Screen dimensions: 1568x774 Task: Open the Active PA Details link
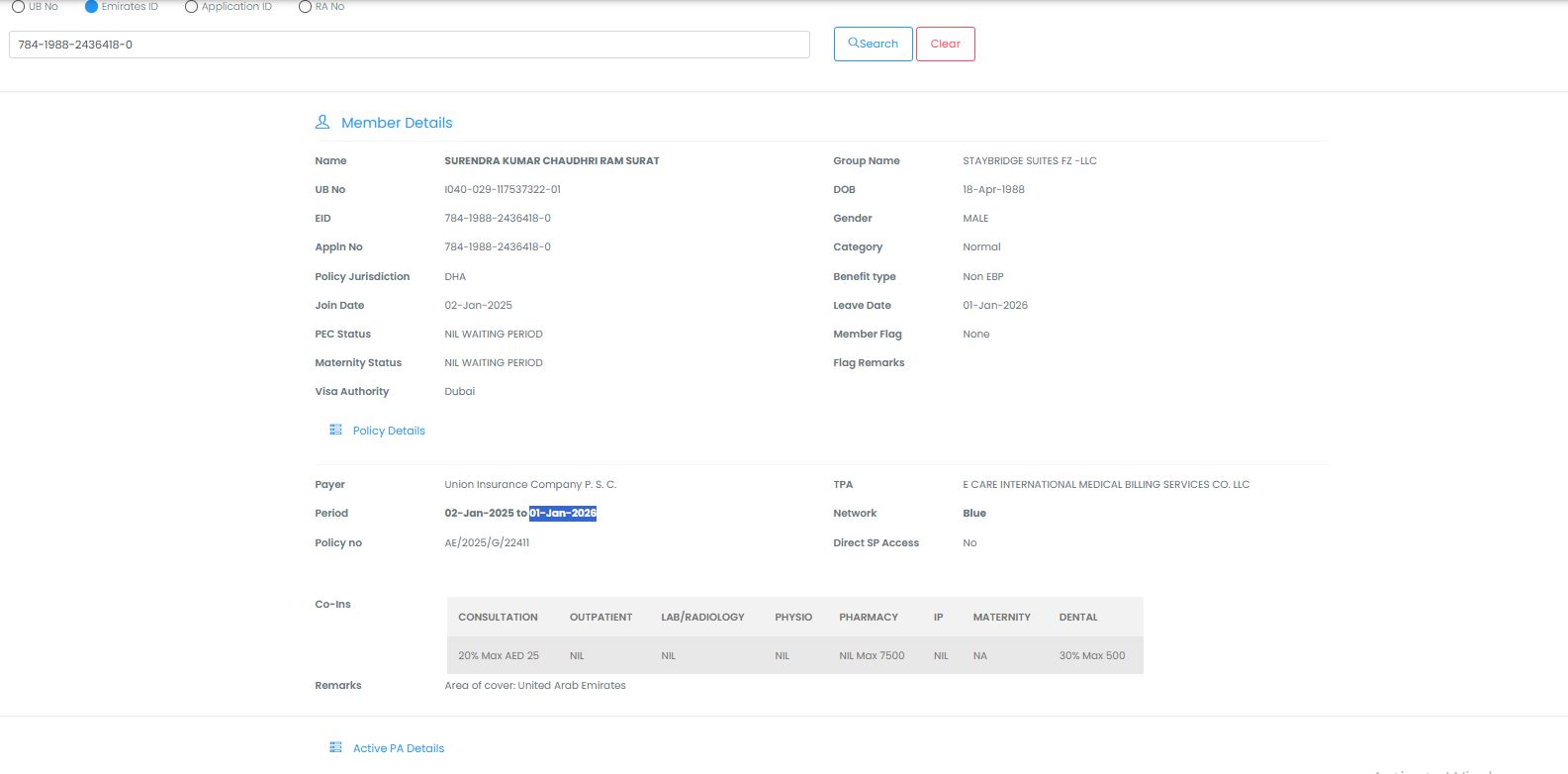pyautogui.click(x=399, y=748)
